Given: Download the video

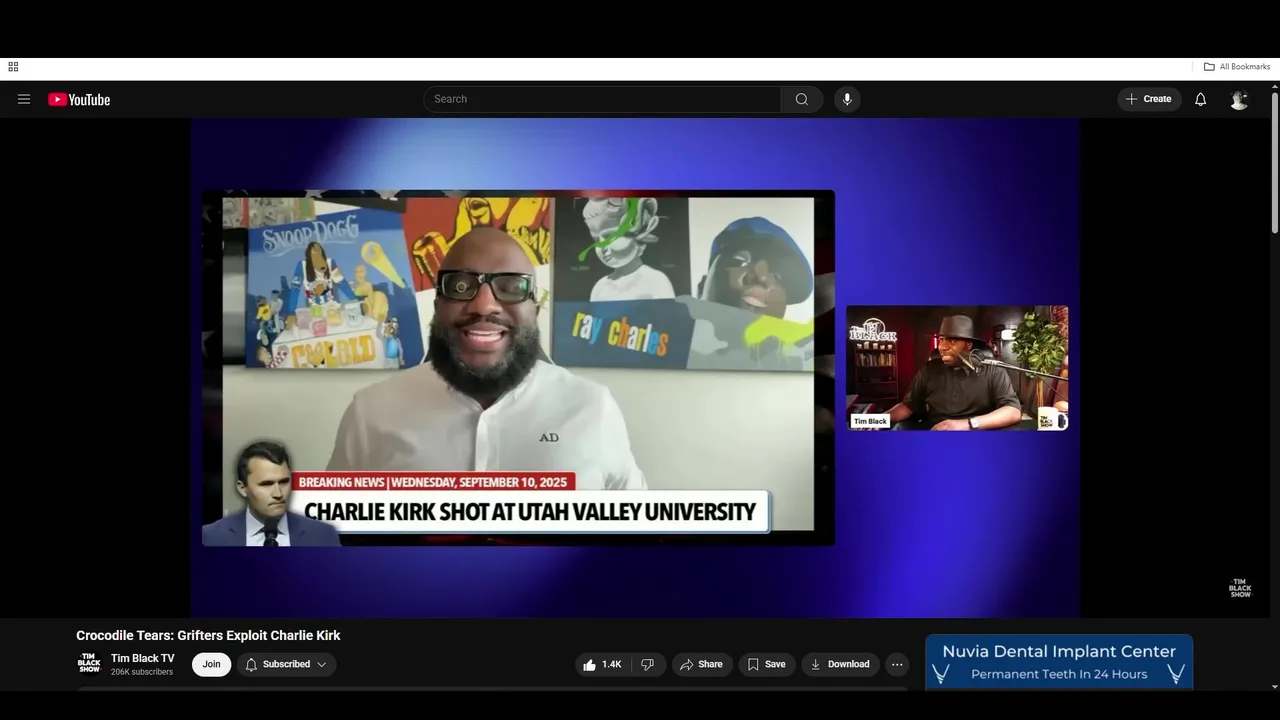Looking at the screenshot, I should pos(840,664).
